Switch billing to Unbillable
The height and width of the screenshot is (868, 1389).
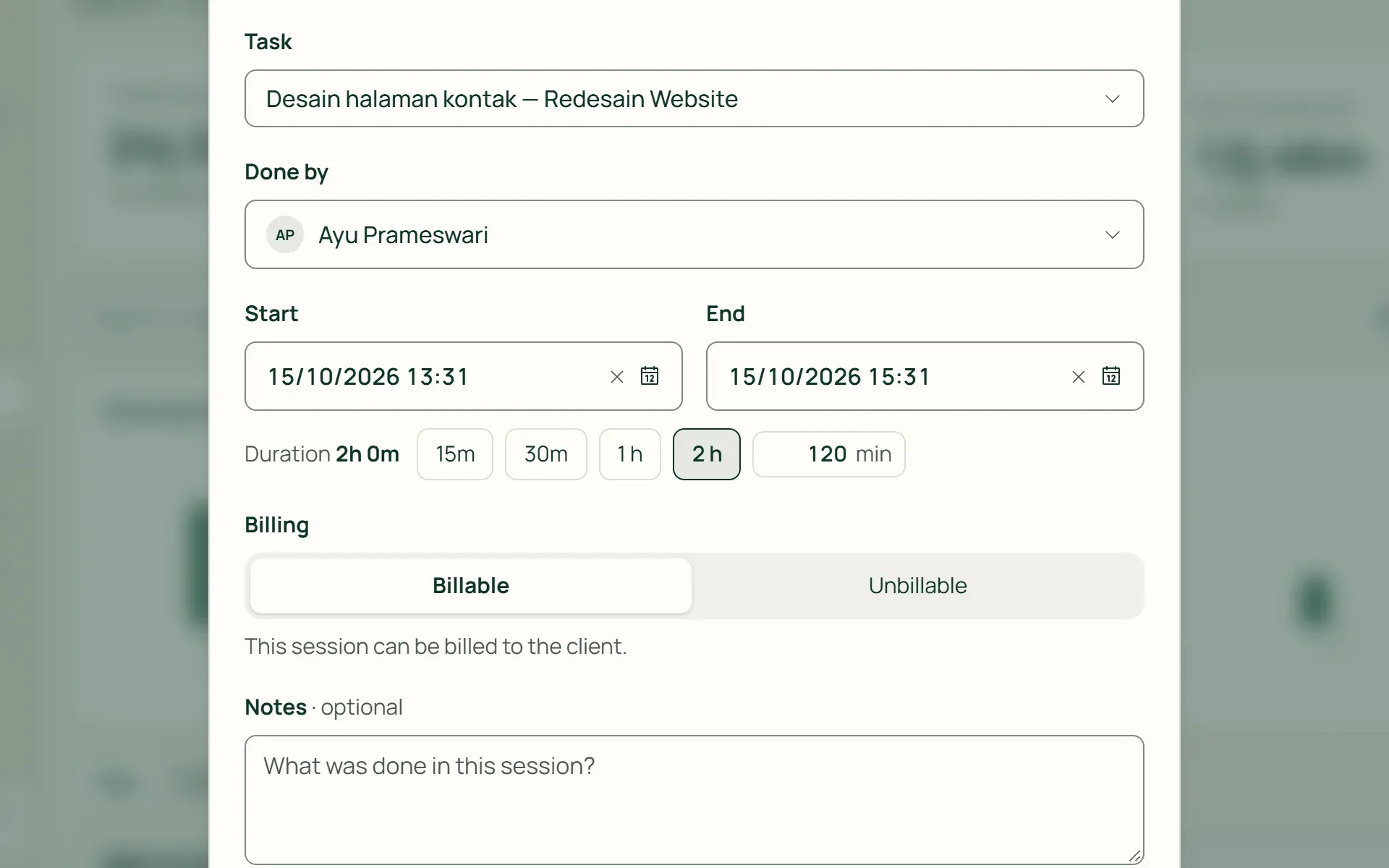point(917,586)
